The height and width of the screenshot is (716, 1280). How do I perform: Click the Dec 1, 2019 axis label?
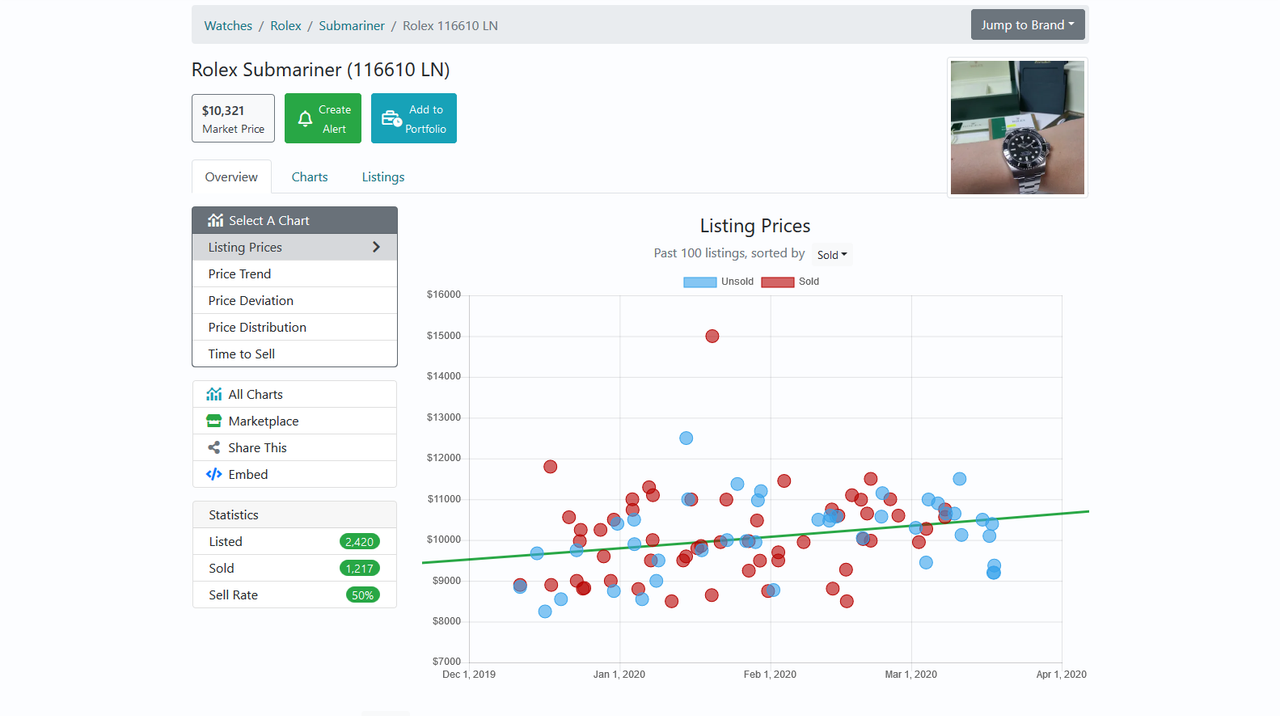469,674
